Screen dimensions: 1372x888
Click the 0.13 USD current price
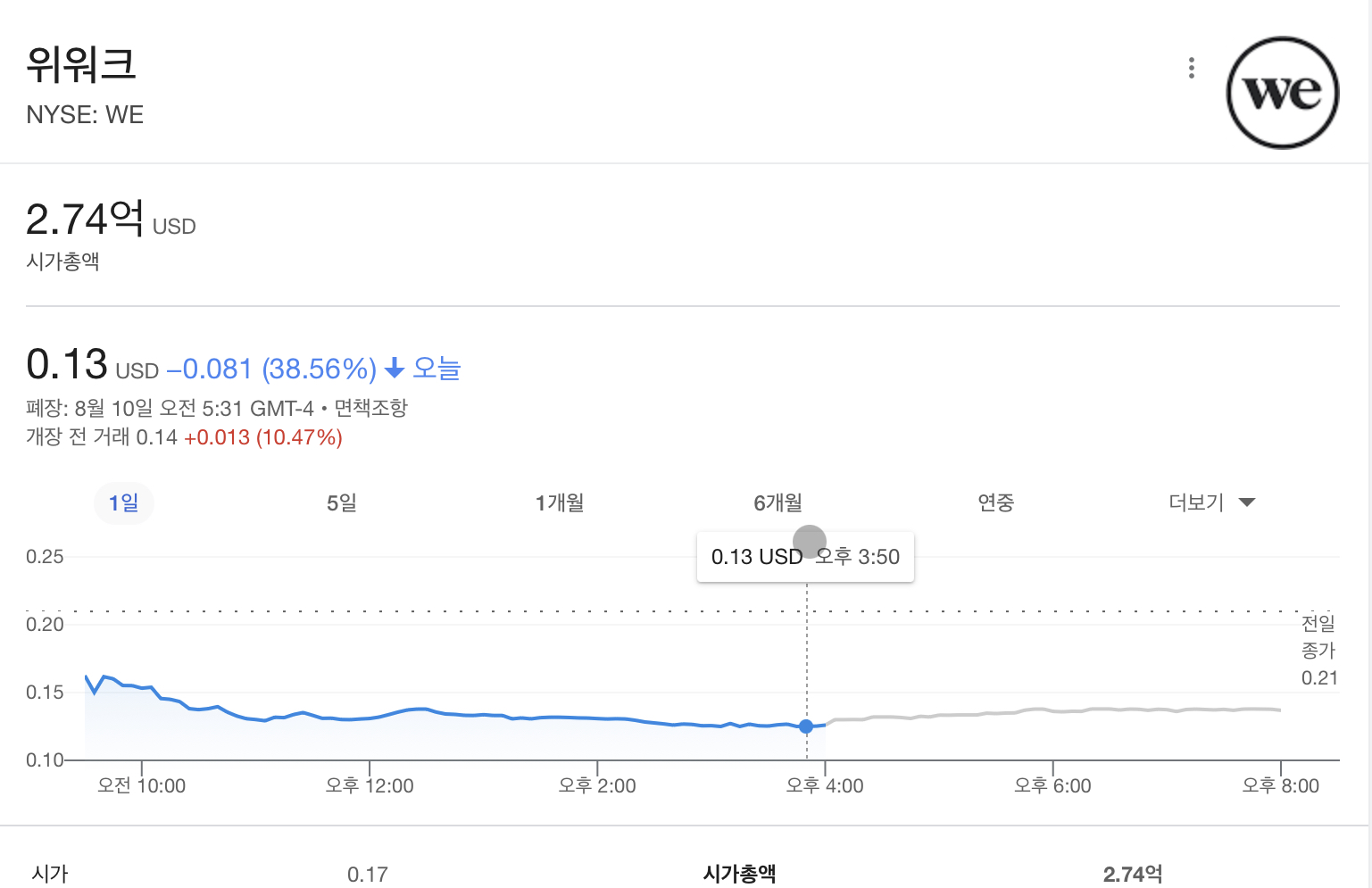pos(92,365)
